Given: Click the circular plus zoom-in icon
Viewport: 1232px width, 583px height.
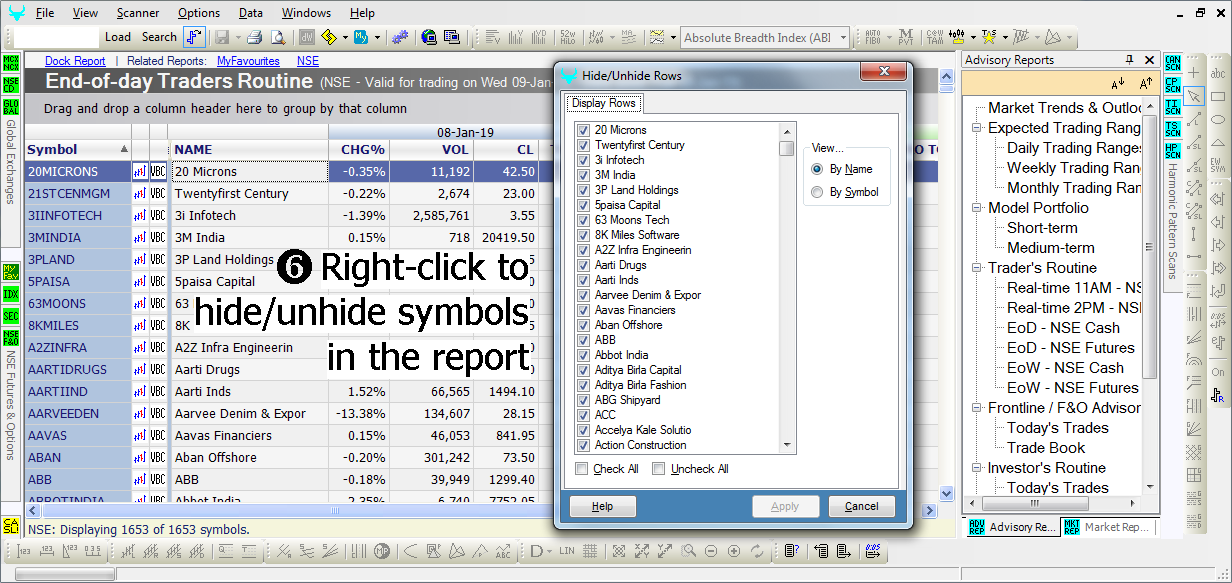Looking at the screenshot, I should point(734,550).
